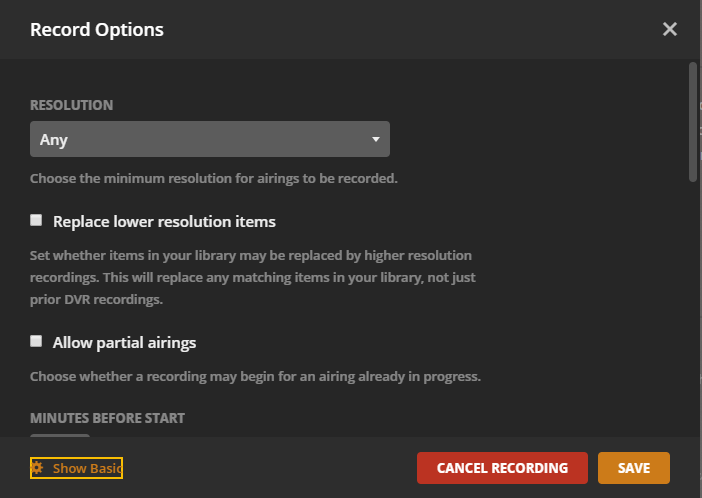Click the dialog's vertical scrollbar thumb

(x=693, y=120)
